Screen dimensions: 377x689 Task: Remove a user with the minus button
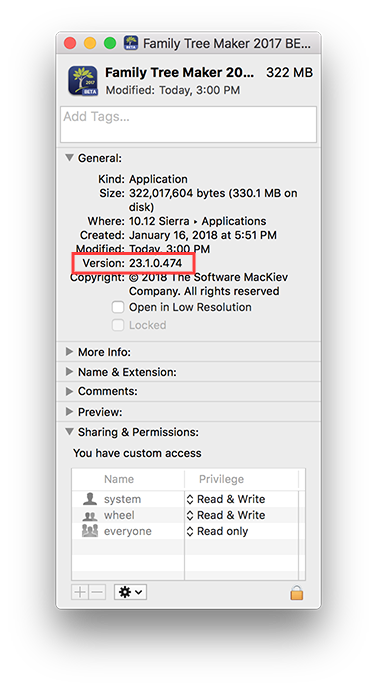pos(97,592)
